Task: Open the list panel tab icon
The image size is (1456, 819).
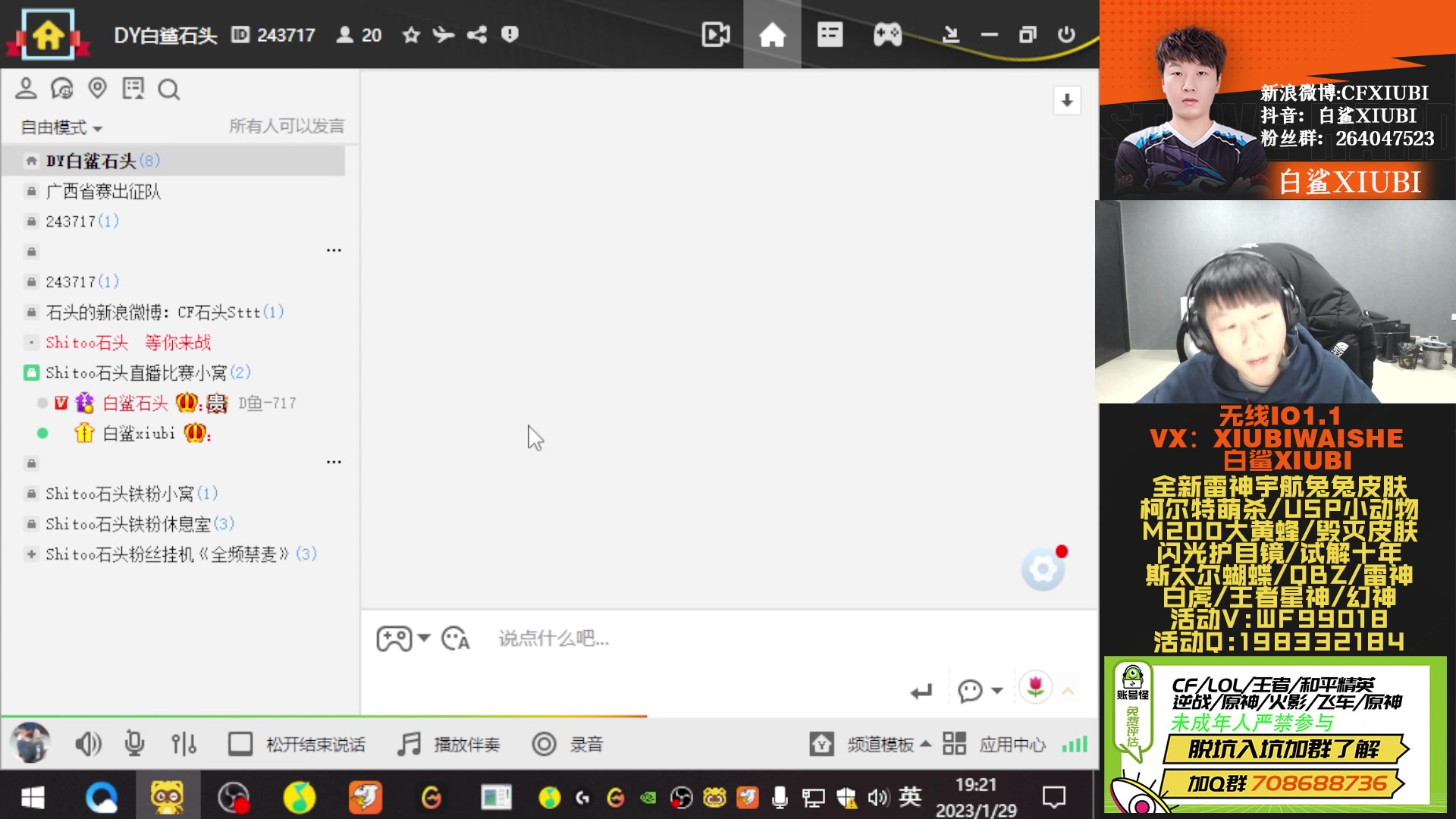Action: point(830,35)
